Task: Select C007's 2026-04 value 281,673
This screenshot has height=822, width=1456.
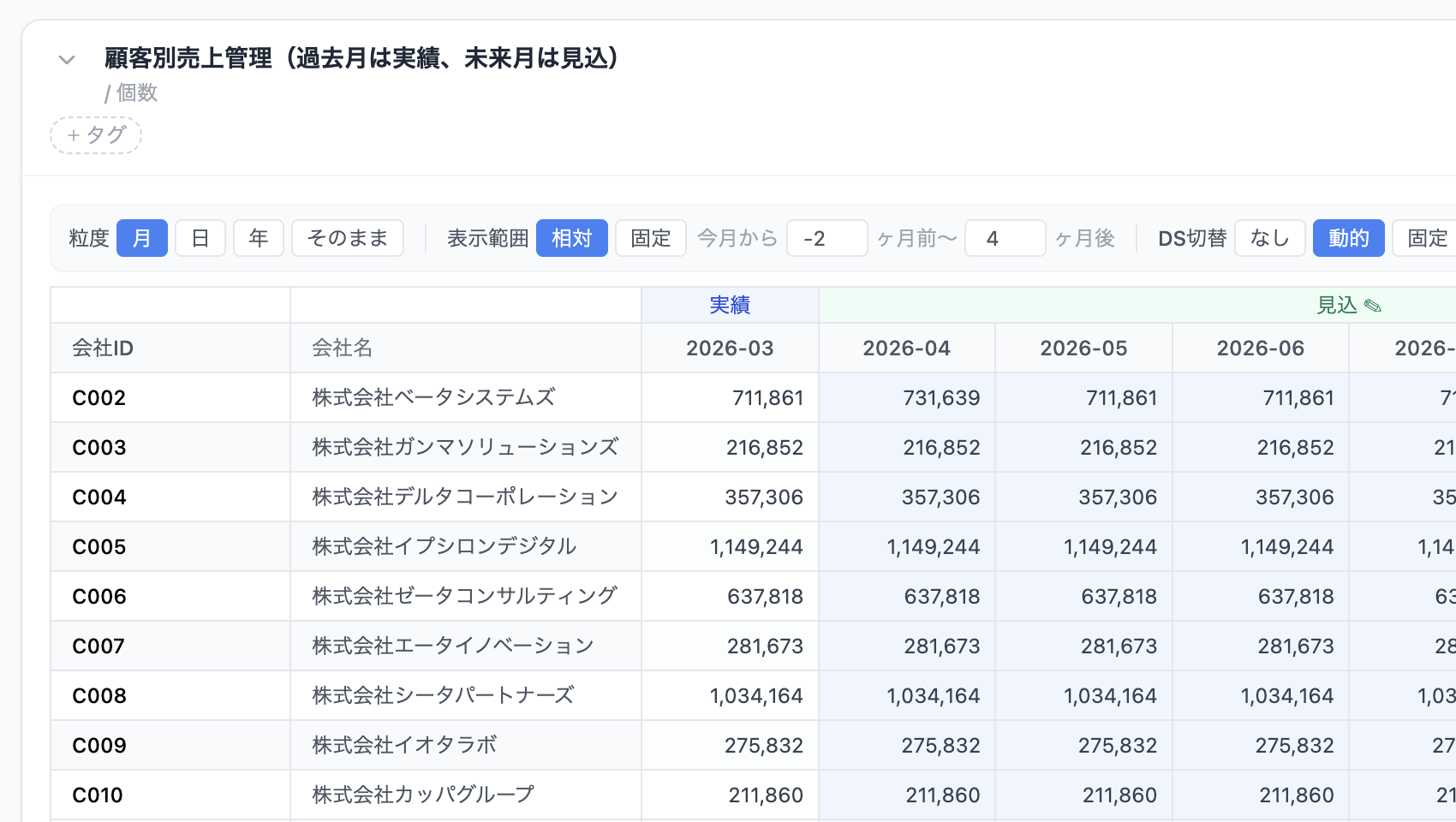Action: pos(907,646)
